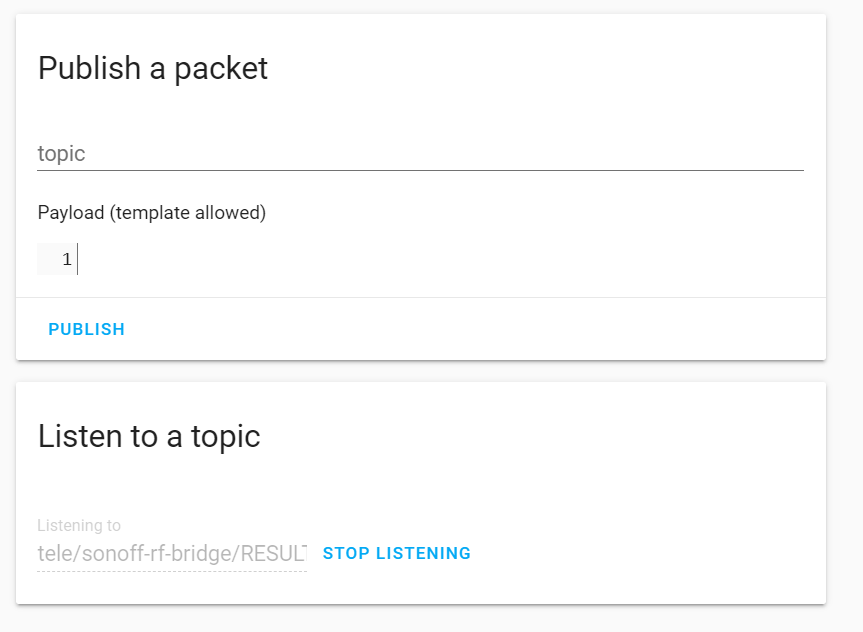Click the divider line above PUBLISH
Viewport: 863px width, 632px height.
point(420,298)
